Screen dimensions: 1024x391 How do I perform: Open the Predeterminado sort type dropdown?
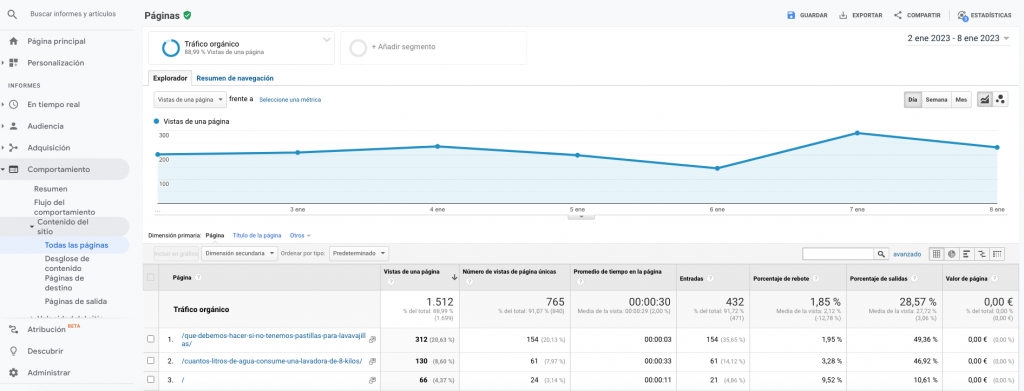pyautogui.click(x=359, y=253)
